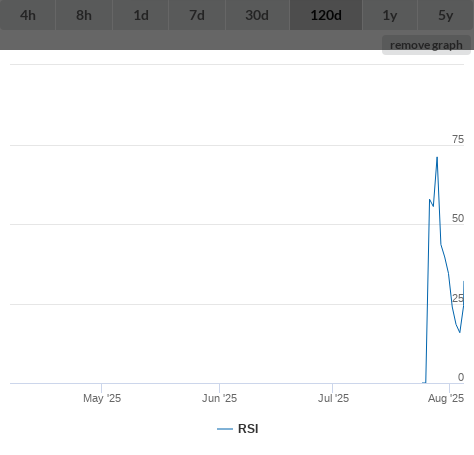Open the 5y time range view
474x455 pixels.
tap(446, 15)
